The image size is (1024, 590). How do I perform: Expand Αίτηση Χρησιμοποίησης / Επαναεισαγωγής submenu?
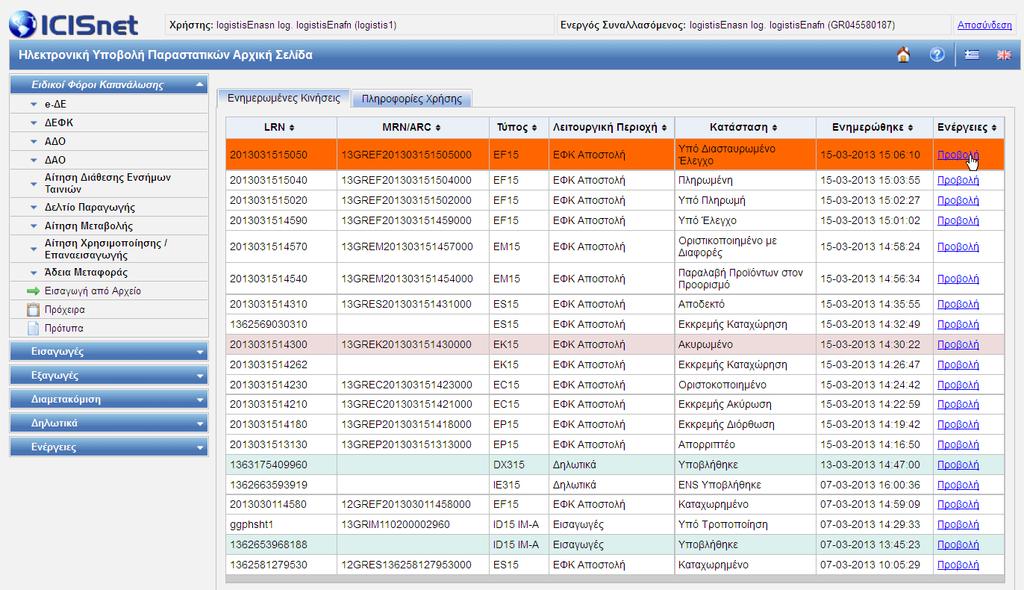pyautogui.click(x=34, y=249)
